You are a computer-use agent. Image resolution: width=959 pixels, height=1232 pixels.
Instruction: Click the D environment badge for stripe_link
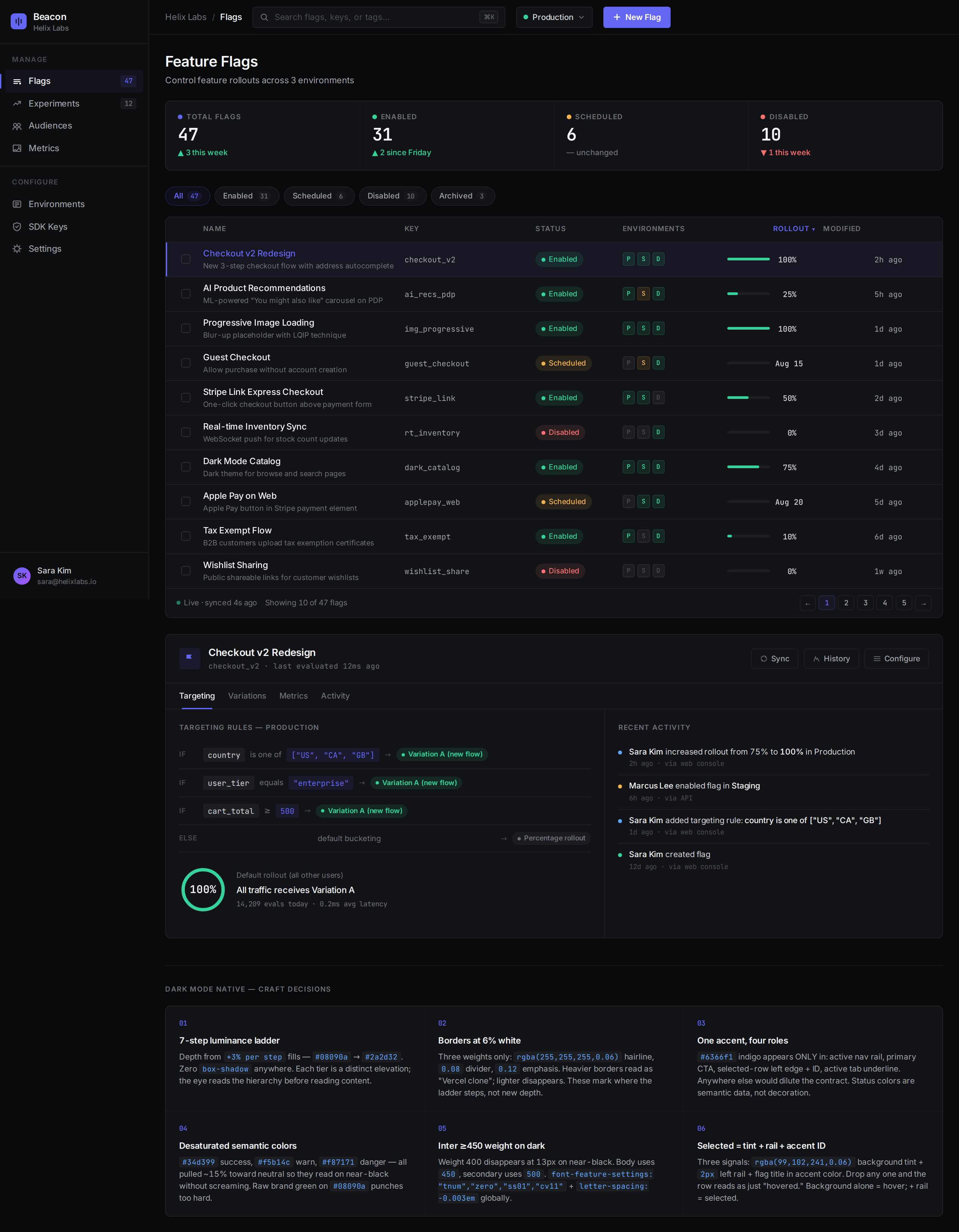click(x=658, y=398)
